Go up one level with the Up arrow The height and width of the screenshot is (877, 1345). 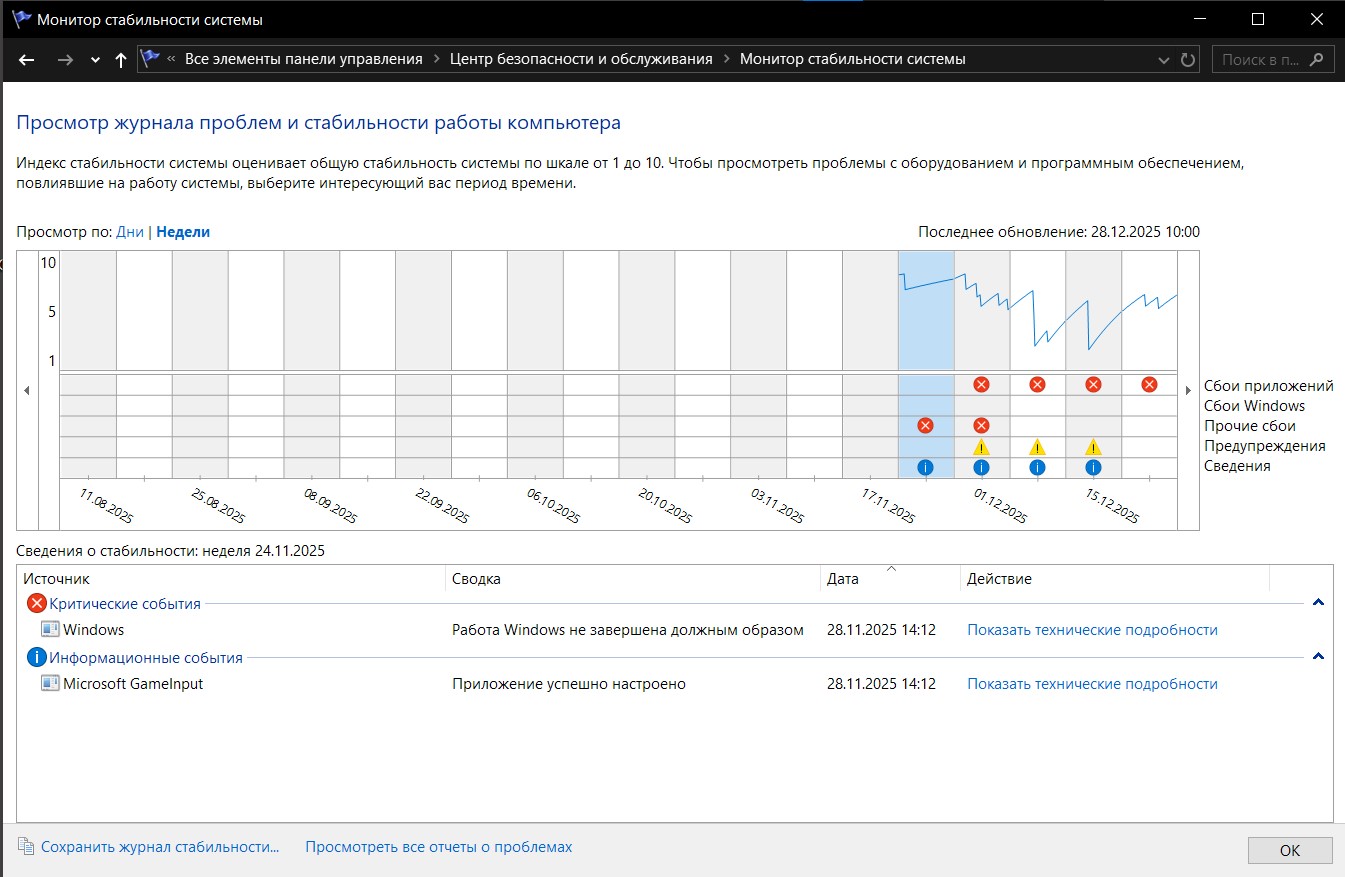click(x=121, y=60)
